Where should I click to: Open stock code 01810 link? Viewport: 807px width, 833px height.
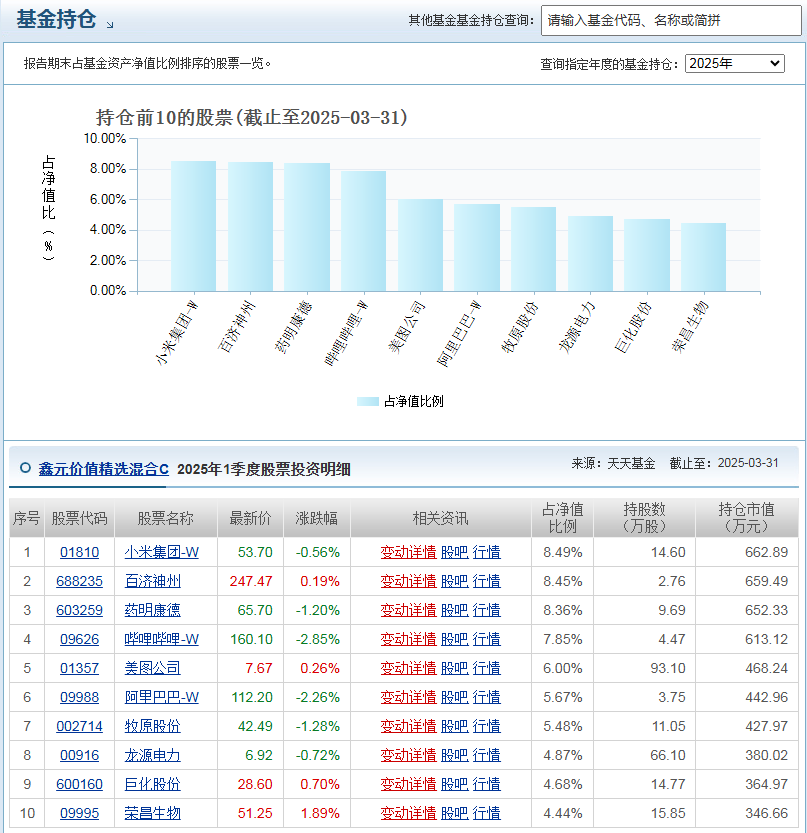point(80,552)
